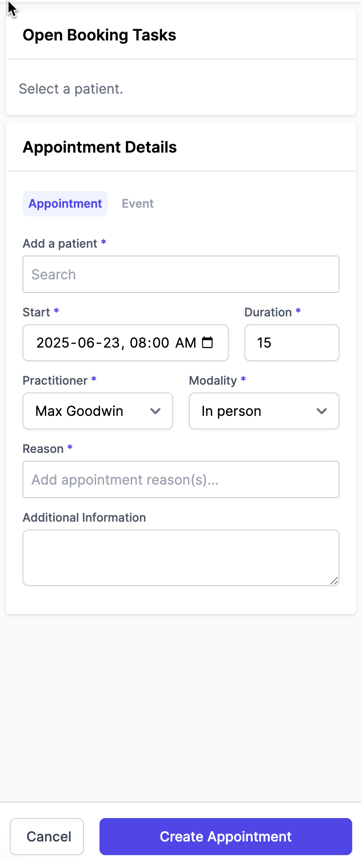
Task: Grab the resize handle of Additional Information box
Action: coord(334,581)
